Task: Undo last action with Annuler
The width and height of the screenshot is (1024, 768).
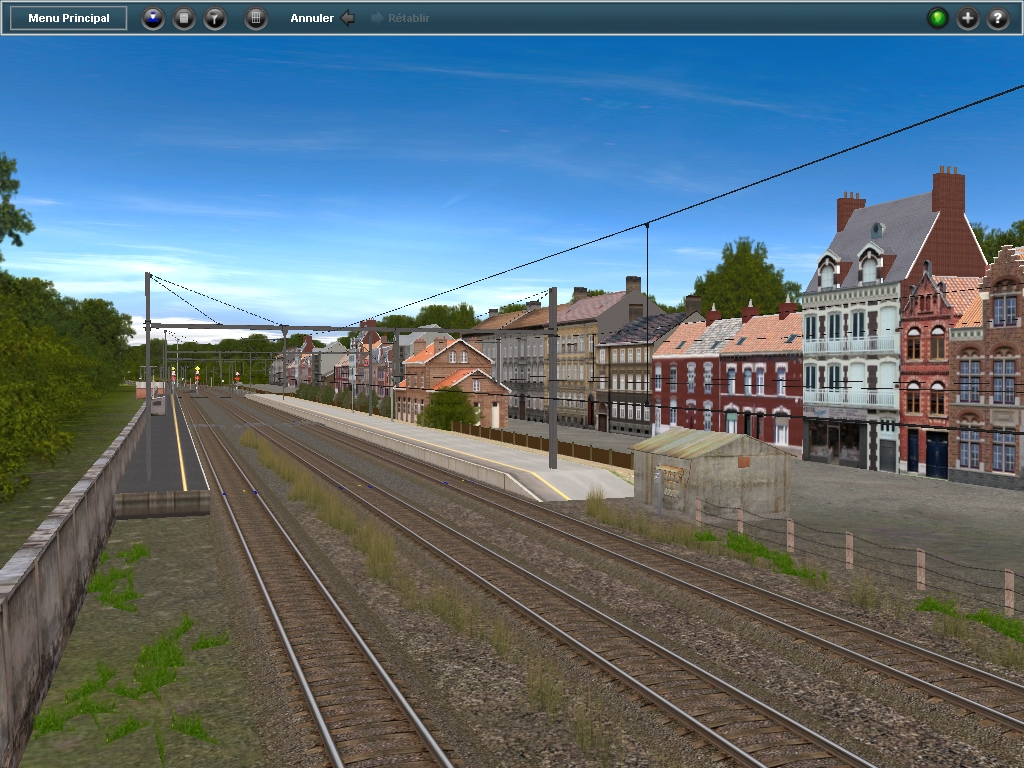Action: pyautogui.click(x=322, y=18)
